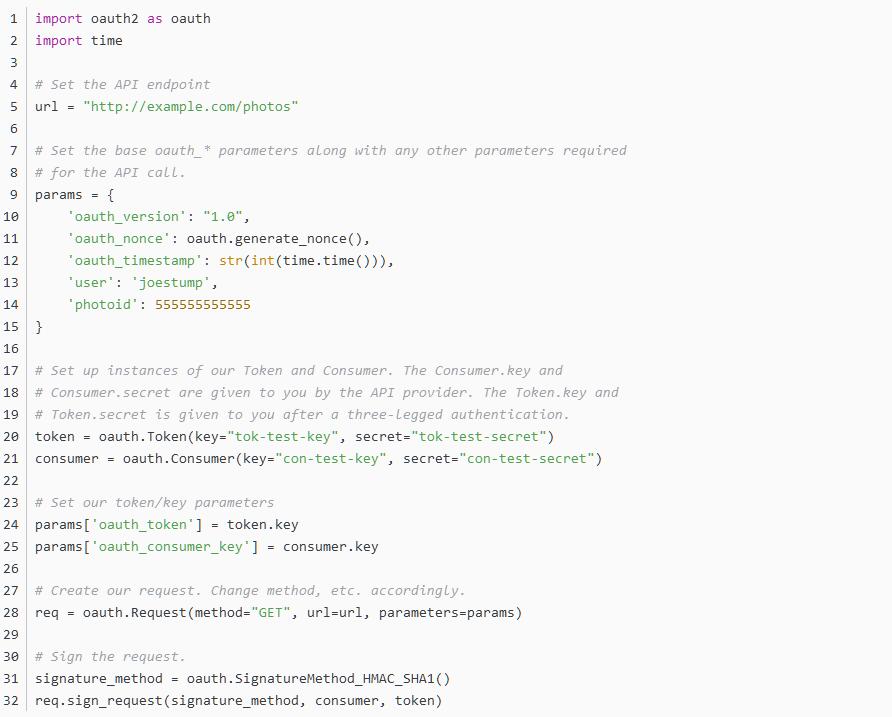
Task: Click the URL string "http://example.com/photos"
Action: click(x=191, y=106)
